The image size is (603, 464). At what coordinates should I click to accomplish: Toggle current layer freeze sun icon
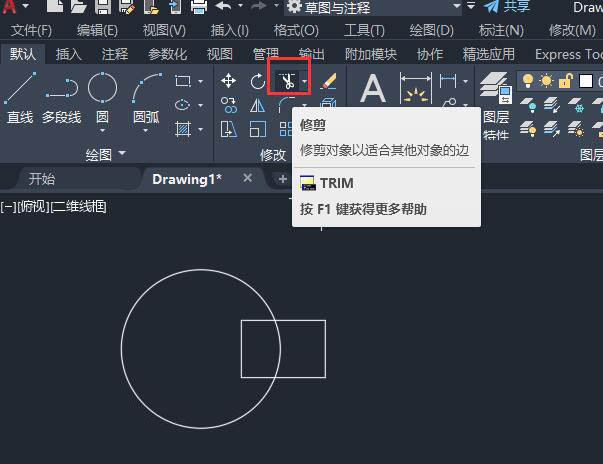tap(546, 81)
